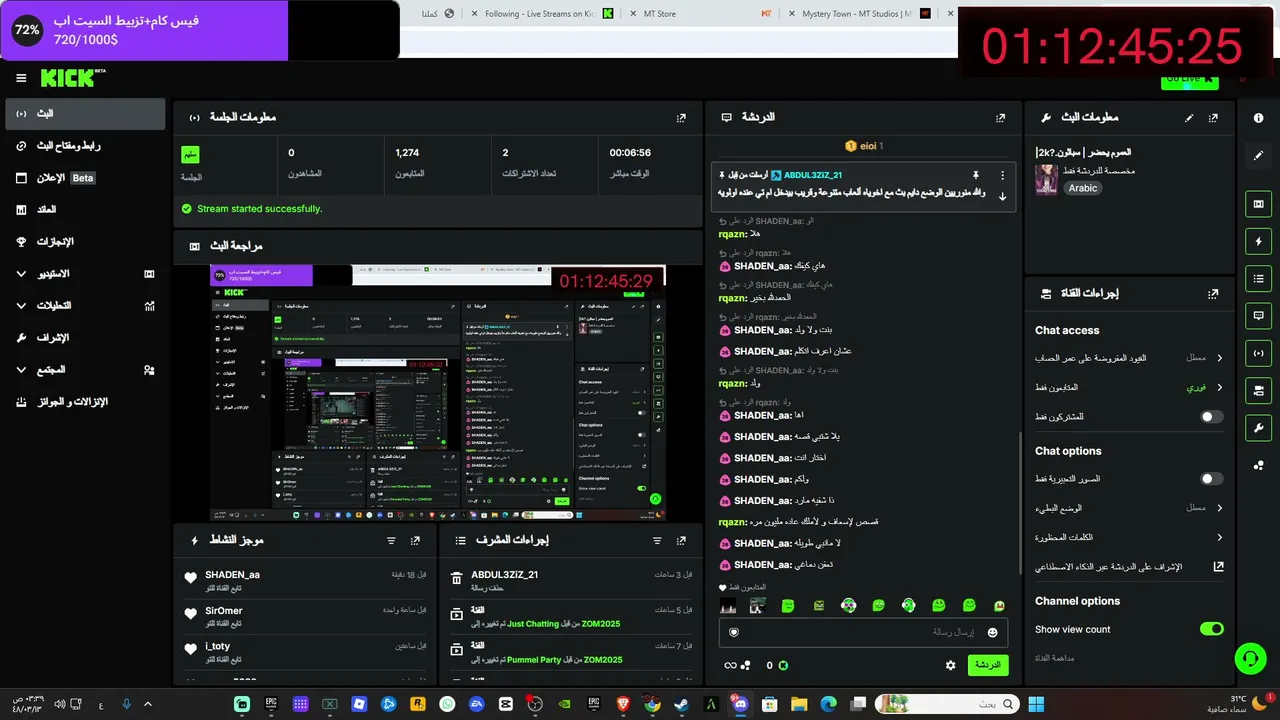This screenshot has width=1280, height=720.
Task: Expand the الاستديو sidebar section
Action: point(85,274)
